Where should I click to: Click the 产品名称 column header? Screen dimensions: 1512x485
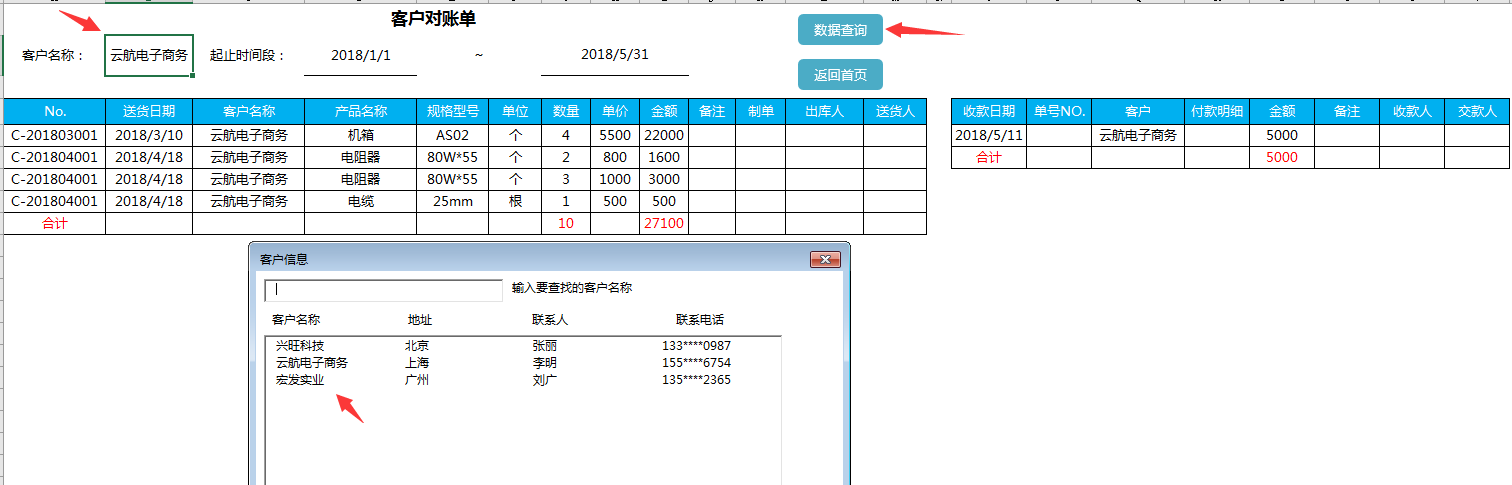[x=361, y=111]
